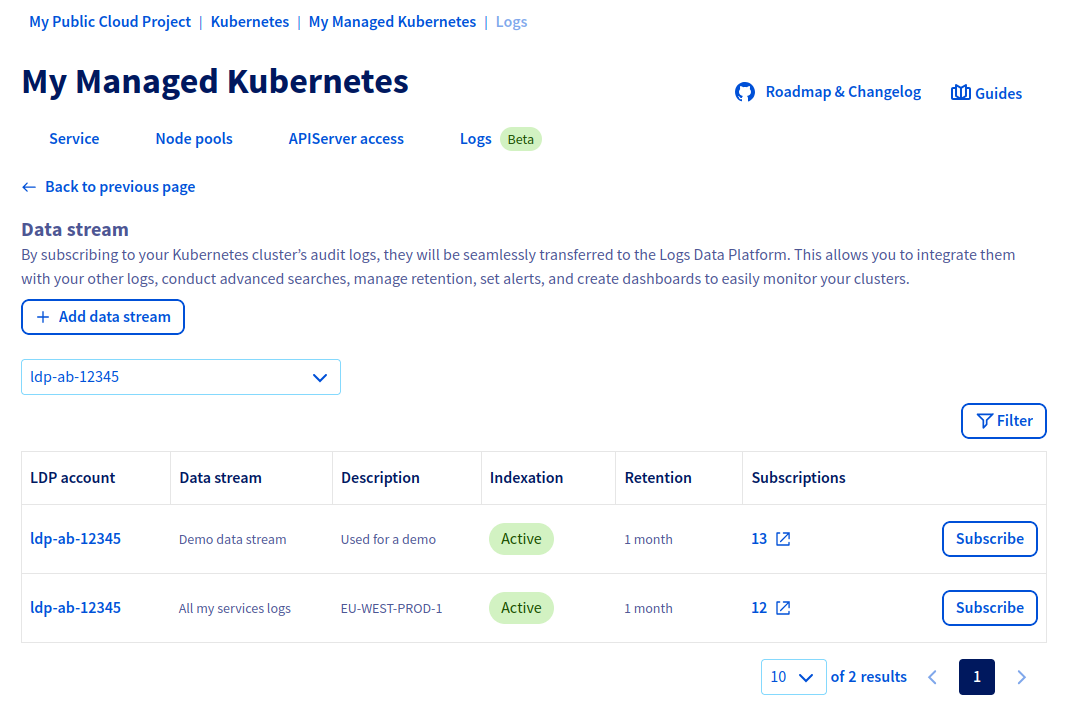The width and height of the screenshot is (1079, 722).
Task: Open the APIServer access tab
Action: click(346, 139)
